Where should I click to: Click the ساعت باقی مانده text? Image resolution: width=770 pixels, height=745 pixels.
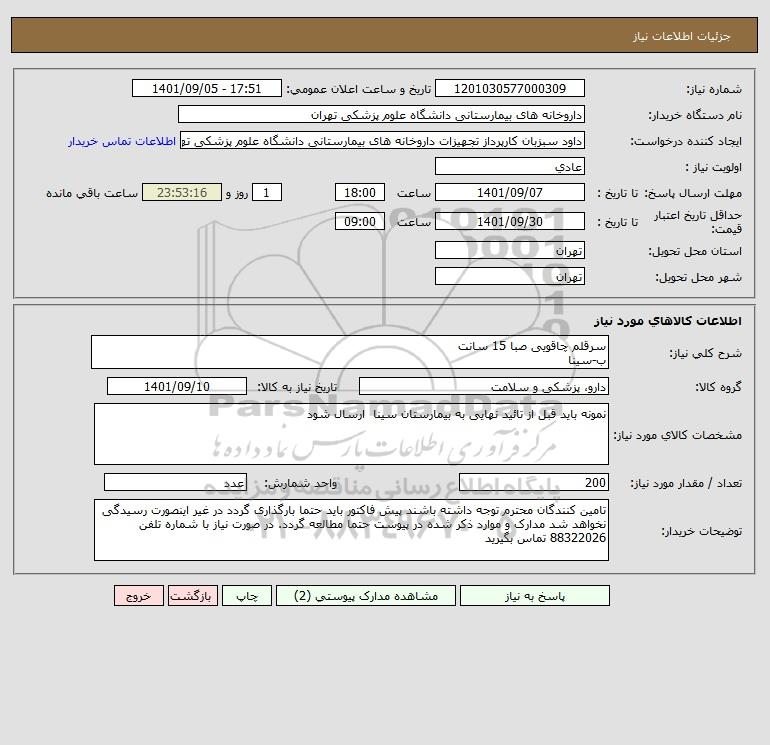coord(92,193)
